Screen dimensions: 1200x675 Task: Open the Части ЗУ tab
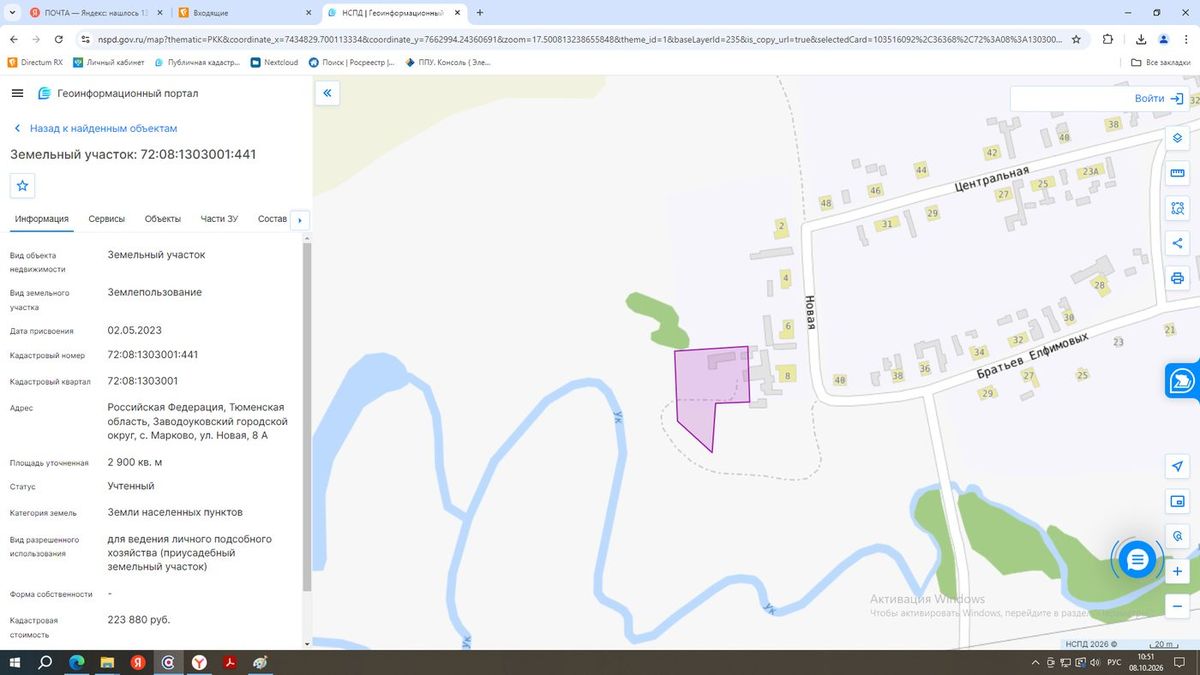(219, 219)
